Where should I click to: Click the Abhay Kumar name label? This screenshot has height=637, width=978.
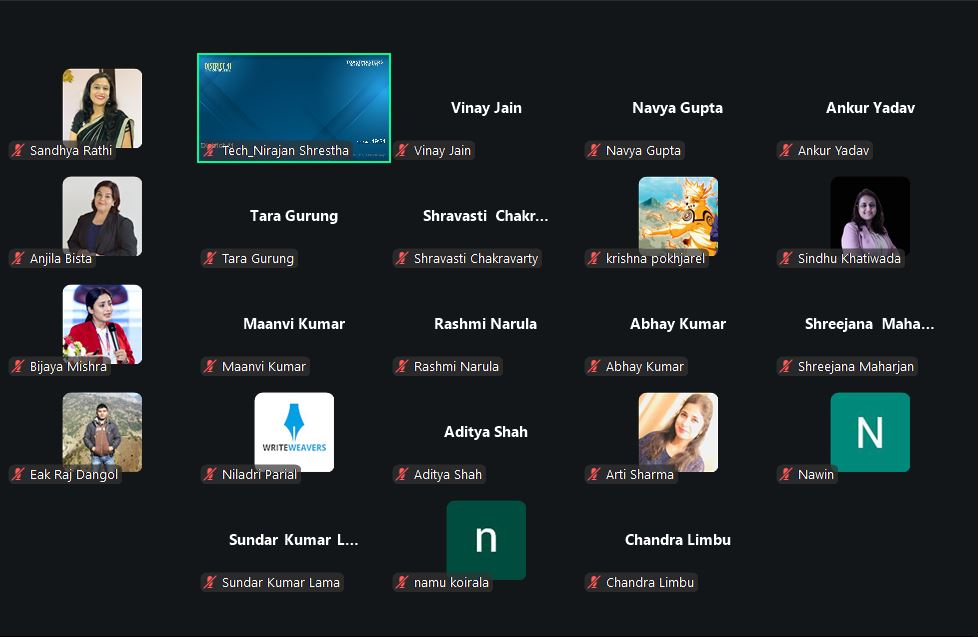645,367
